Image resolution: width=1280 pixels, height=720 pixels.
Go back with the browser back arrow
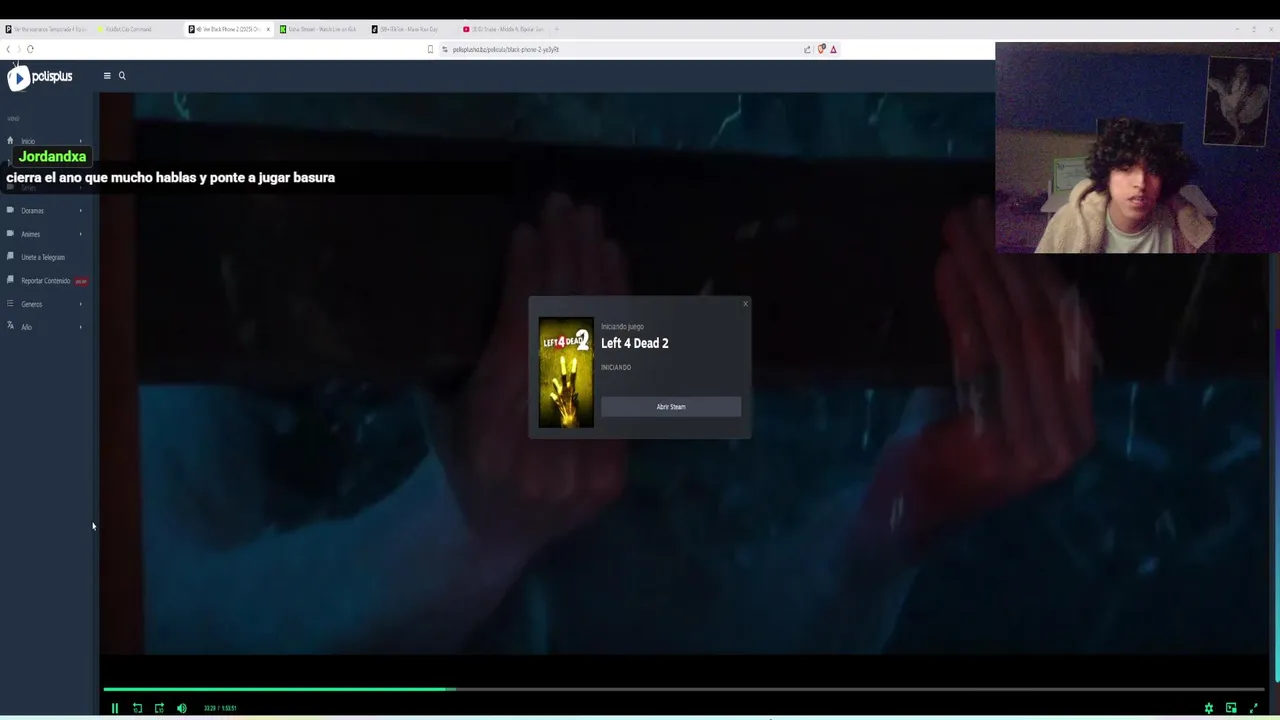(8, 49)
